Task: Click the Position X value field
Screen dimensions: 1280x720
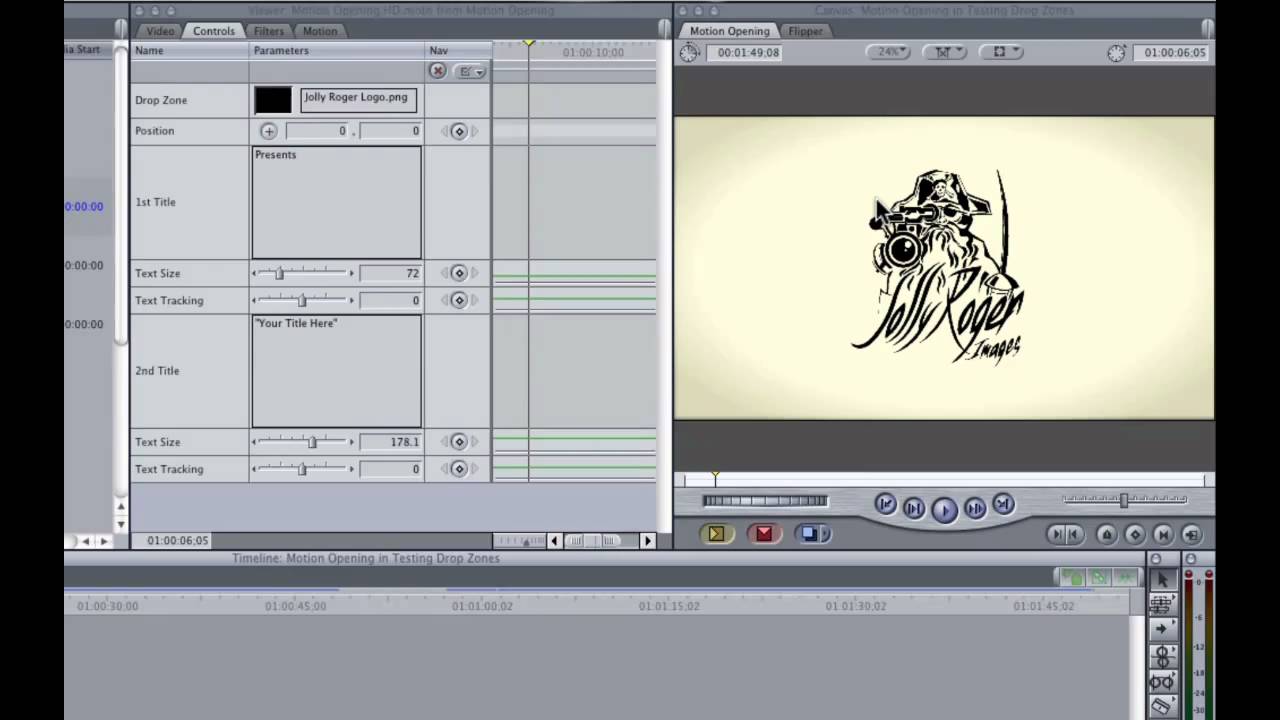Action: coord(317,131)
